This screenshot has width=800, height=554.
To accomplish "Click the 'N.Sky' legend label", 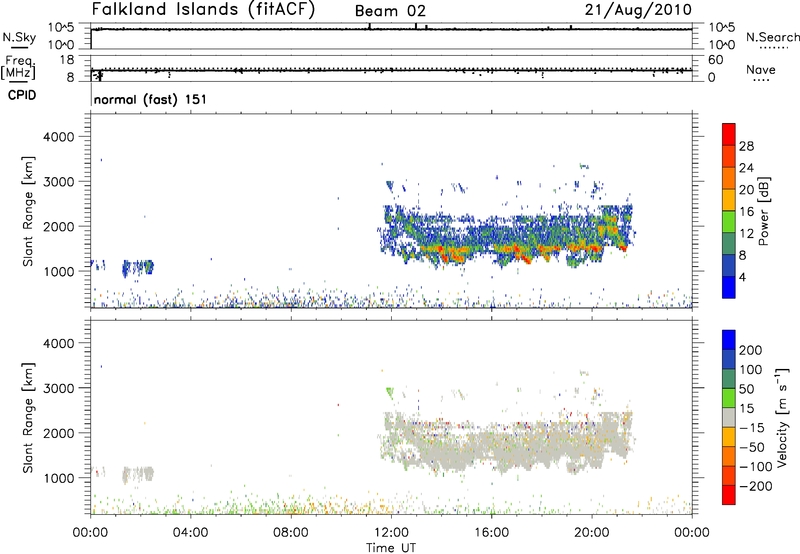I will (x=19, y=37).
